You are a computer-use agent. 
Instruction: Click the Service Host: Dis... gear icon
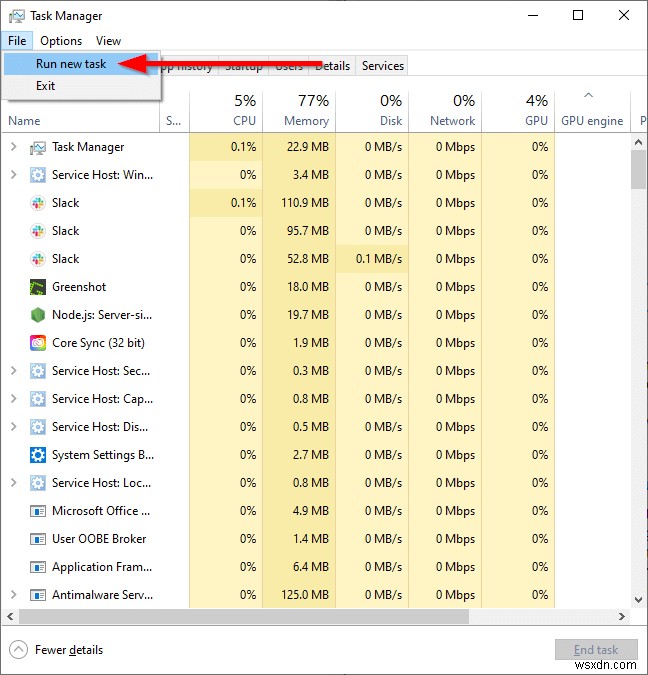[x=38, y=427]
